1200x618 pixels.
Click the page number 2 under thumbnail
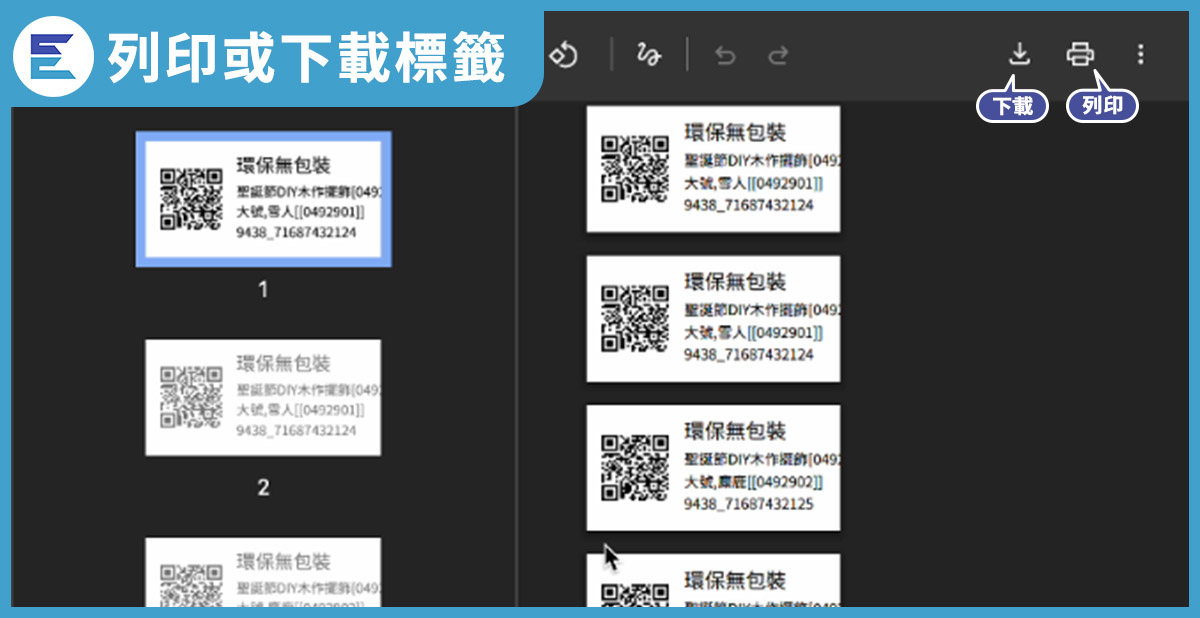[x=263, y=488]
